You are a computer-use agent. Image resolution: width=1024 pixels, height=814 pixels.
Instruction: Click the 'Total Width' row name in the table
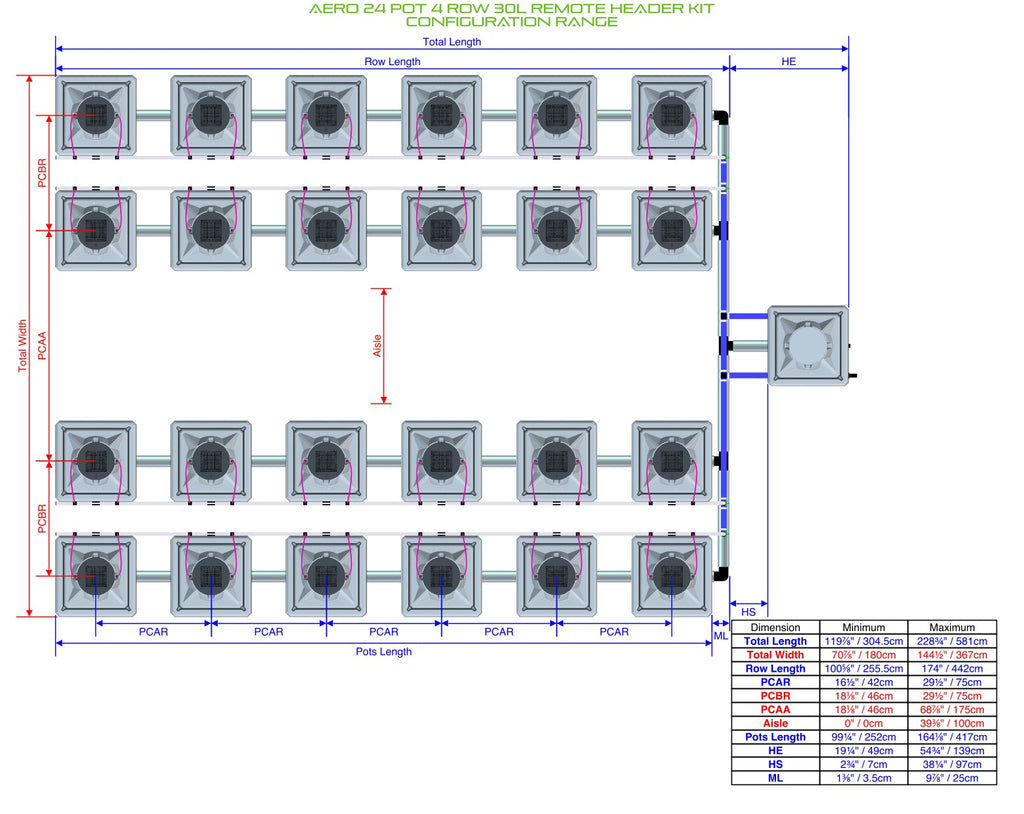coord(775,655)
